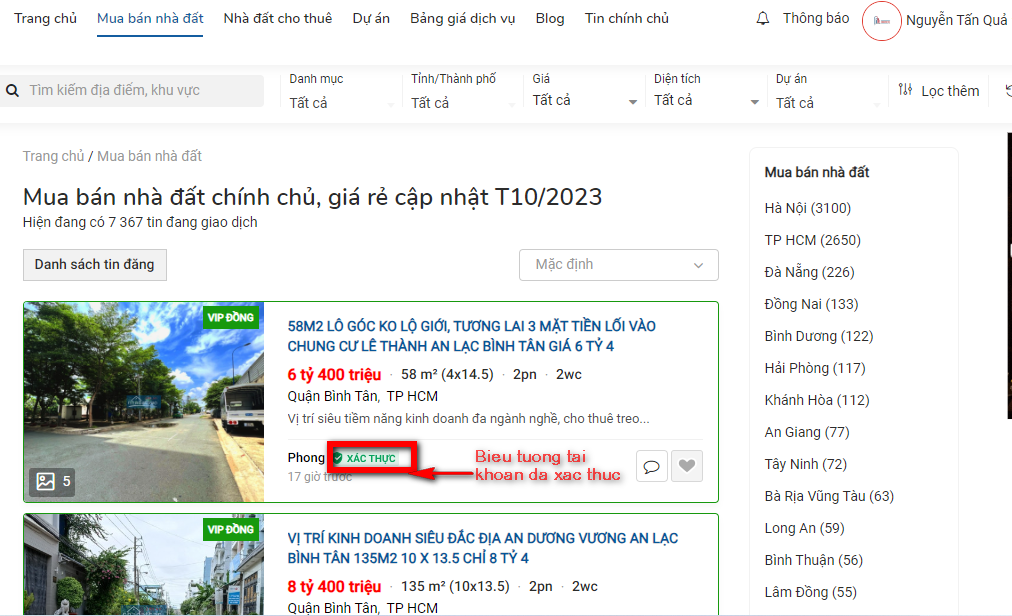Click the search magnifier icon
The width and height of the screenshot is (1012, 616).
point(12,90)
